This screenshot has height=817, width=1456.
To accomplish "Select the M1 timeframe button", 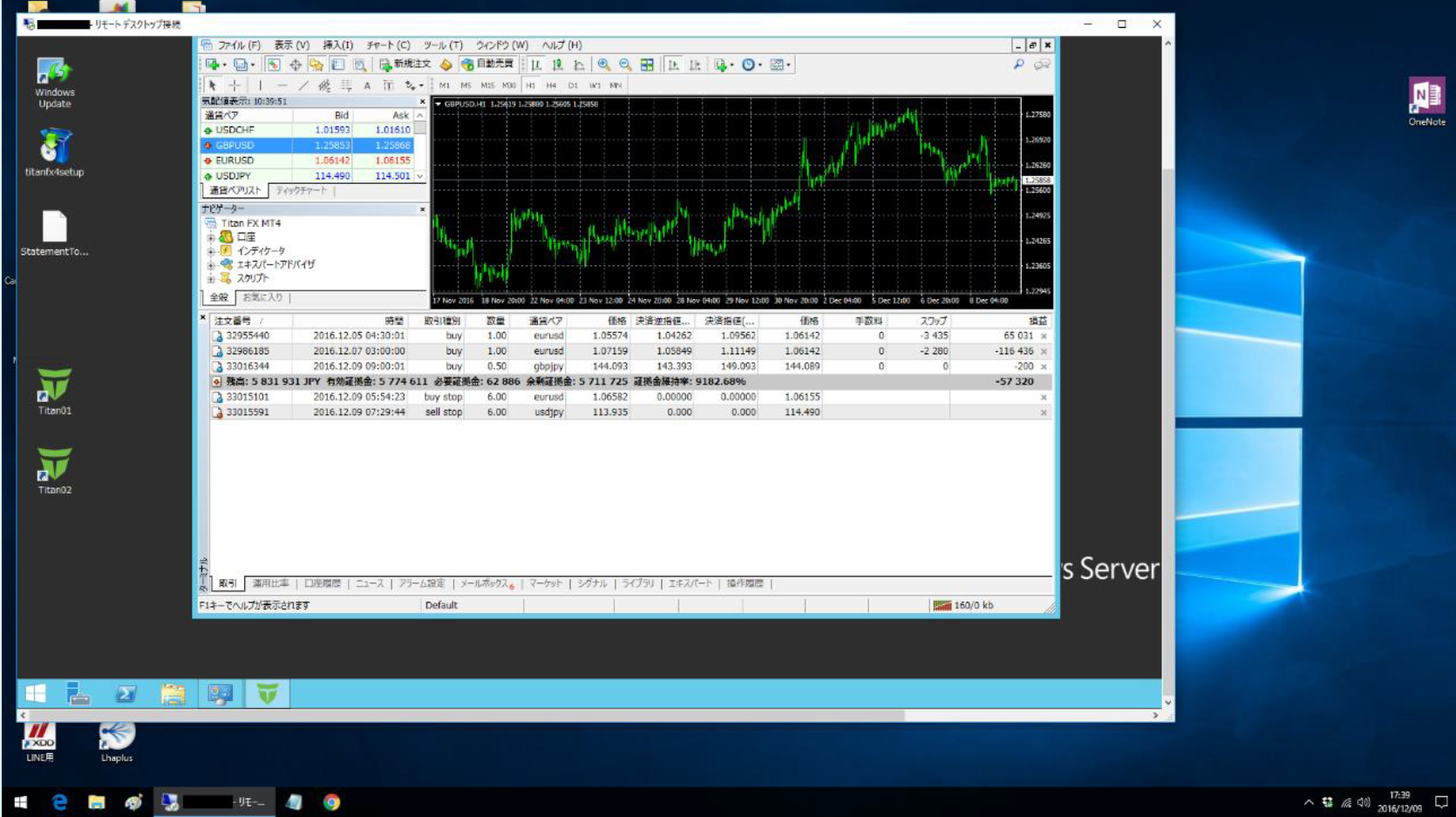I will click(x=445, y=85).
